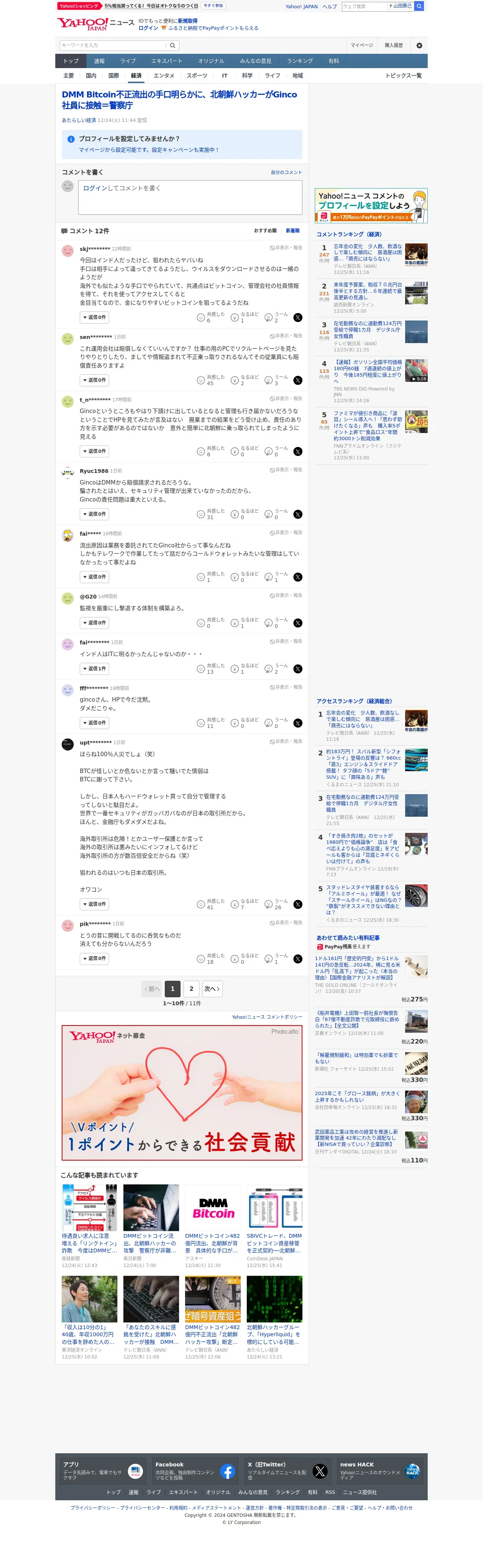This screenshot has height=1568, width=483.
Task: Open the マイページ link
Action: point(362,46)
